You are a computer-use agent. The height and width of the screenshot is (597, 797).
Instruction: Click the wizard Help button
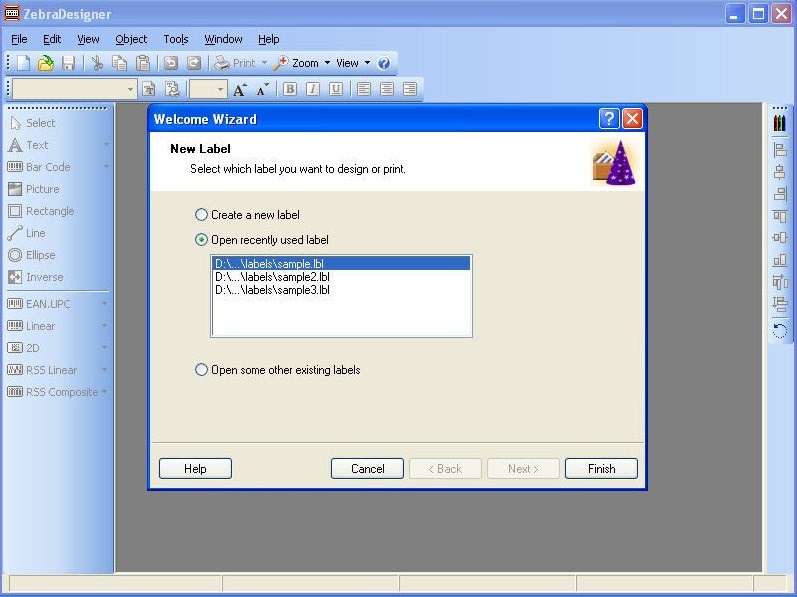click(195, 468)
